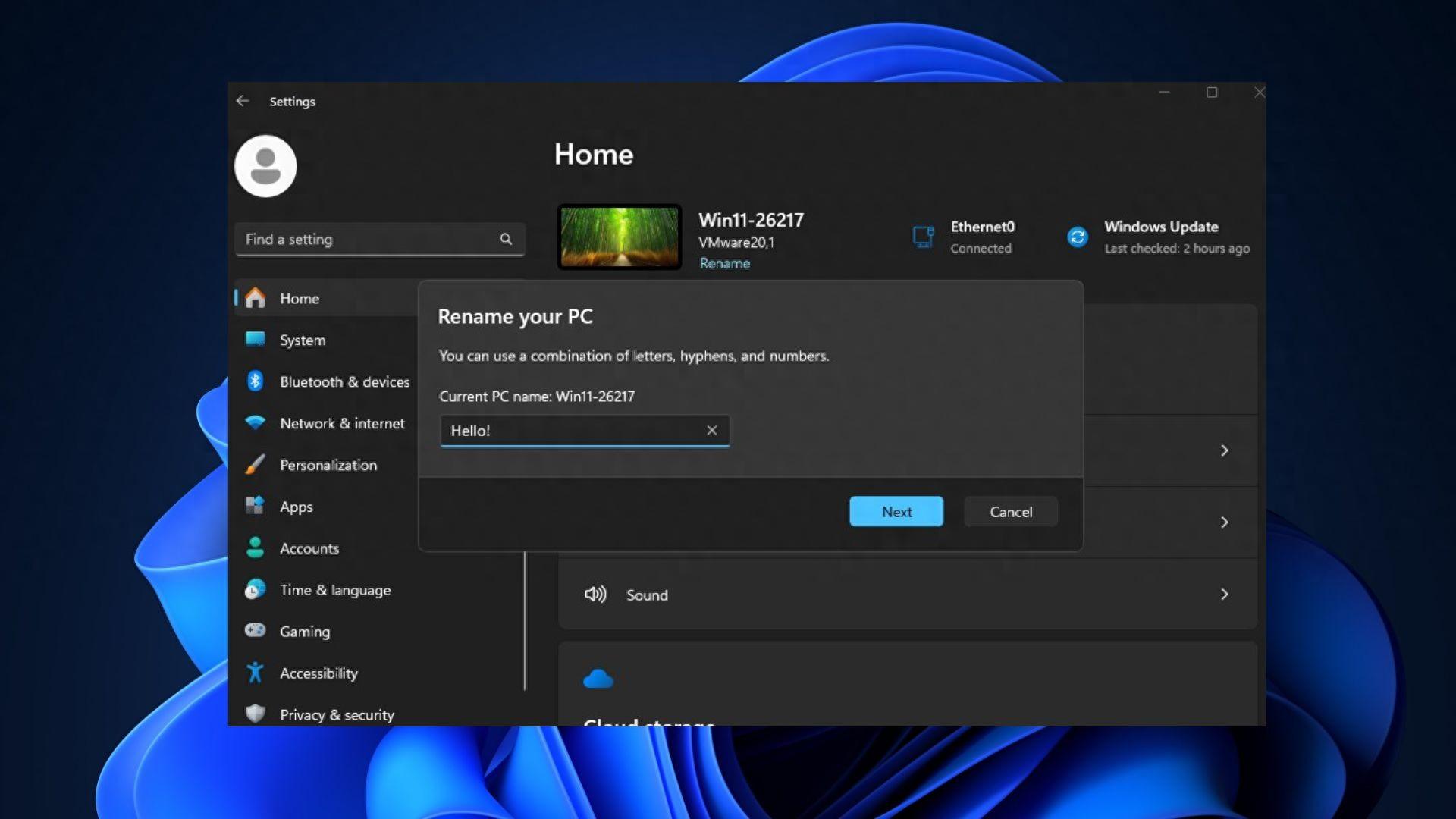Open Privacy & security settings
This screenshot has height=819, width=1456.
(337, 714)
